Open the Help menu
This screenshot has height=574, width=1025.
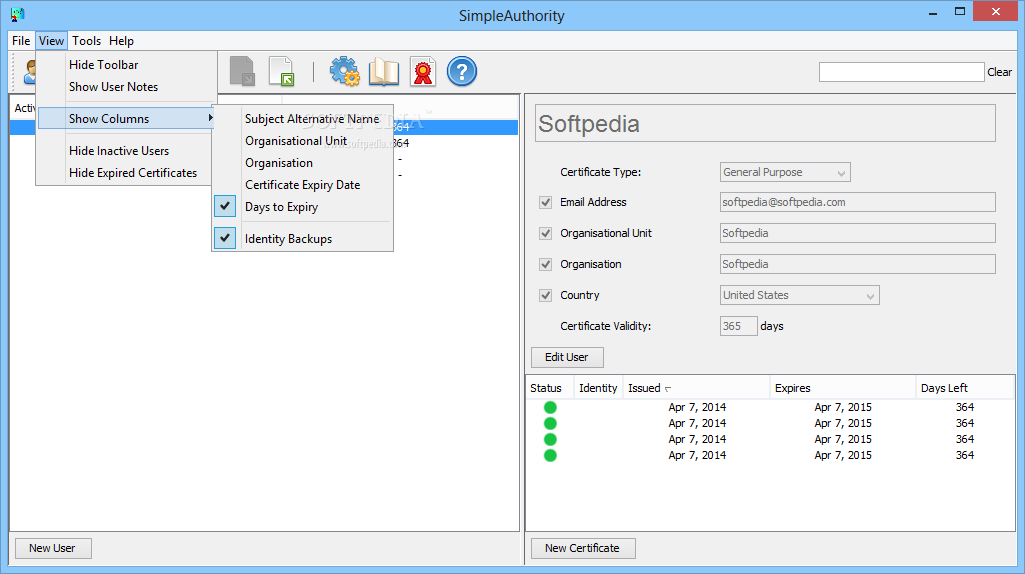[122, 41]
